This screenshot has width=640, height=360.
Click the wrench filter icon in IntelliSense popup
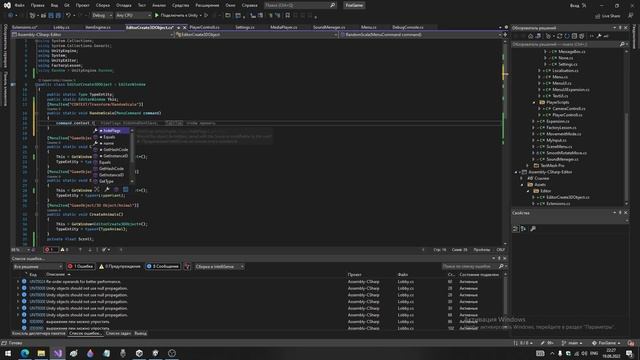click(x=107, y=189)
